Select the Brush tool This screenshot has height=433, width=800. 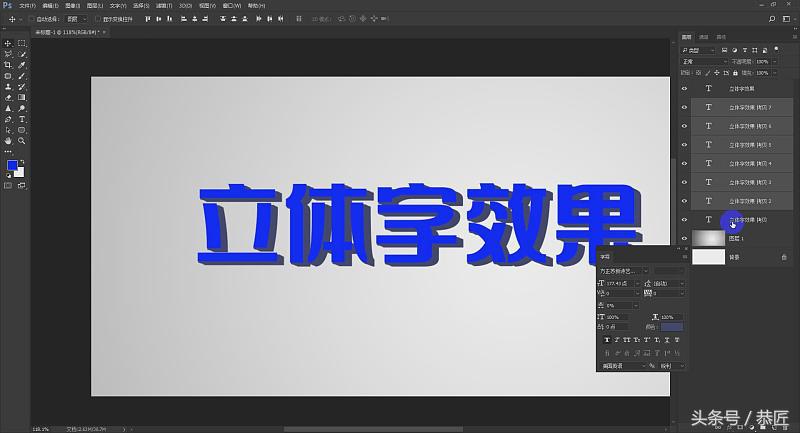pos(22,76)
